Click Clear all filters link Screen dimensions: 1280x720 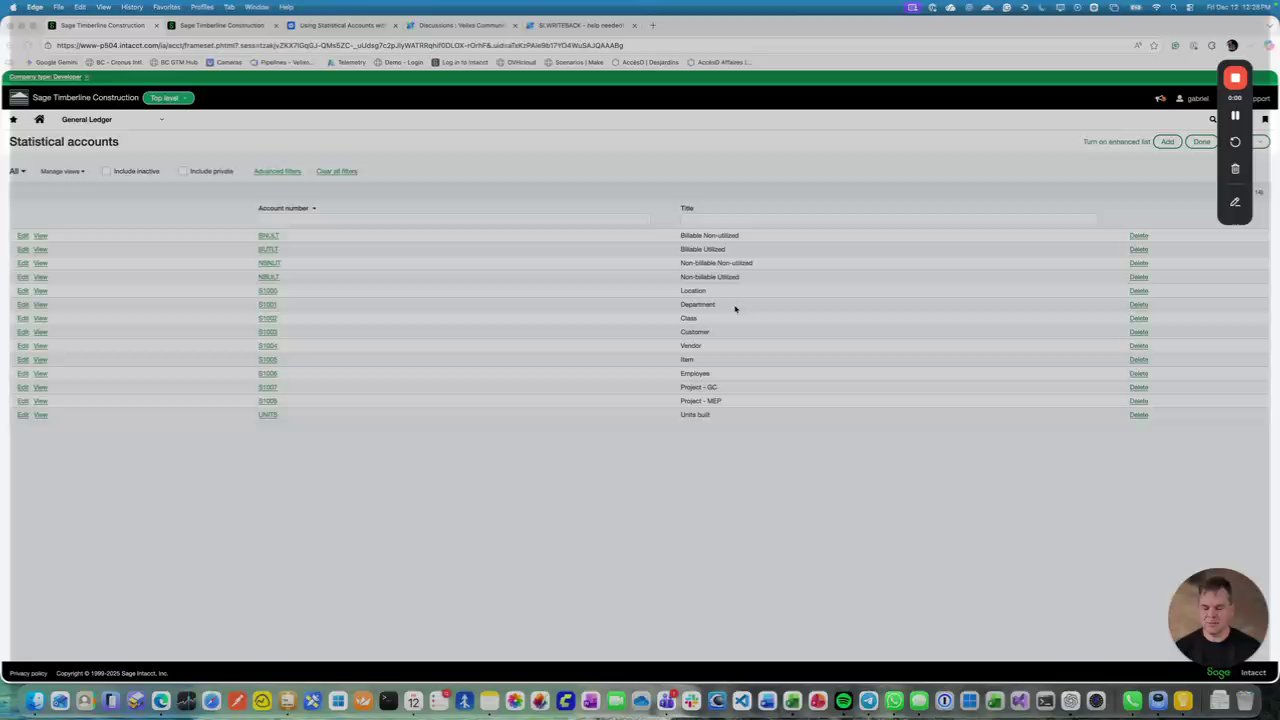[336, 171]
